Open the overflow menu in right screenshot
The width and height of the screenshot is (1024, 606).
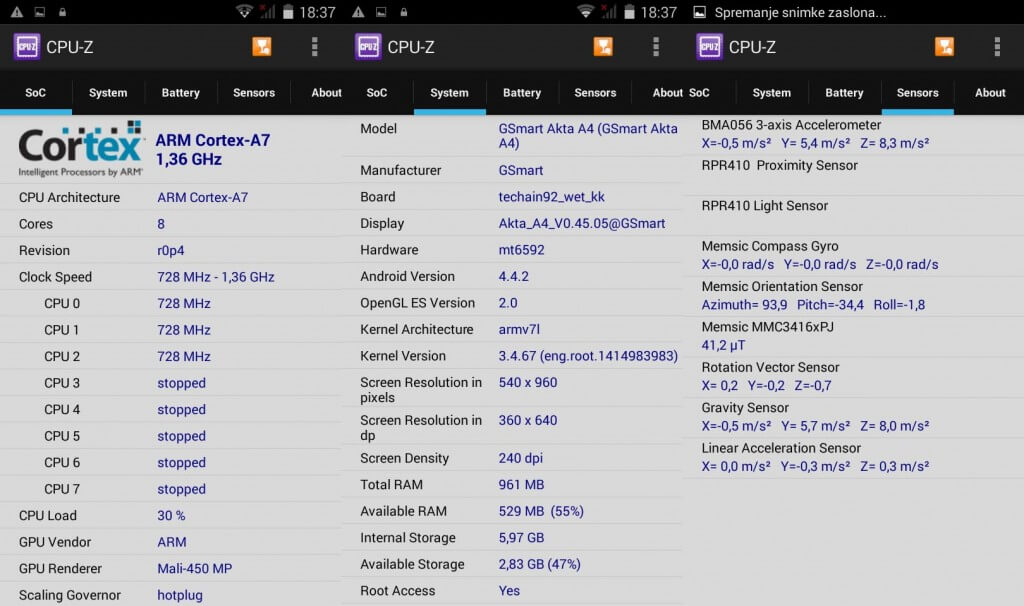tap(997, 46)
